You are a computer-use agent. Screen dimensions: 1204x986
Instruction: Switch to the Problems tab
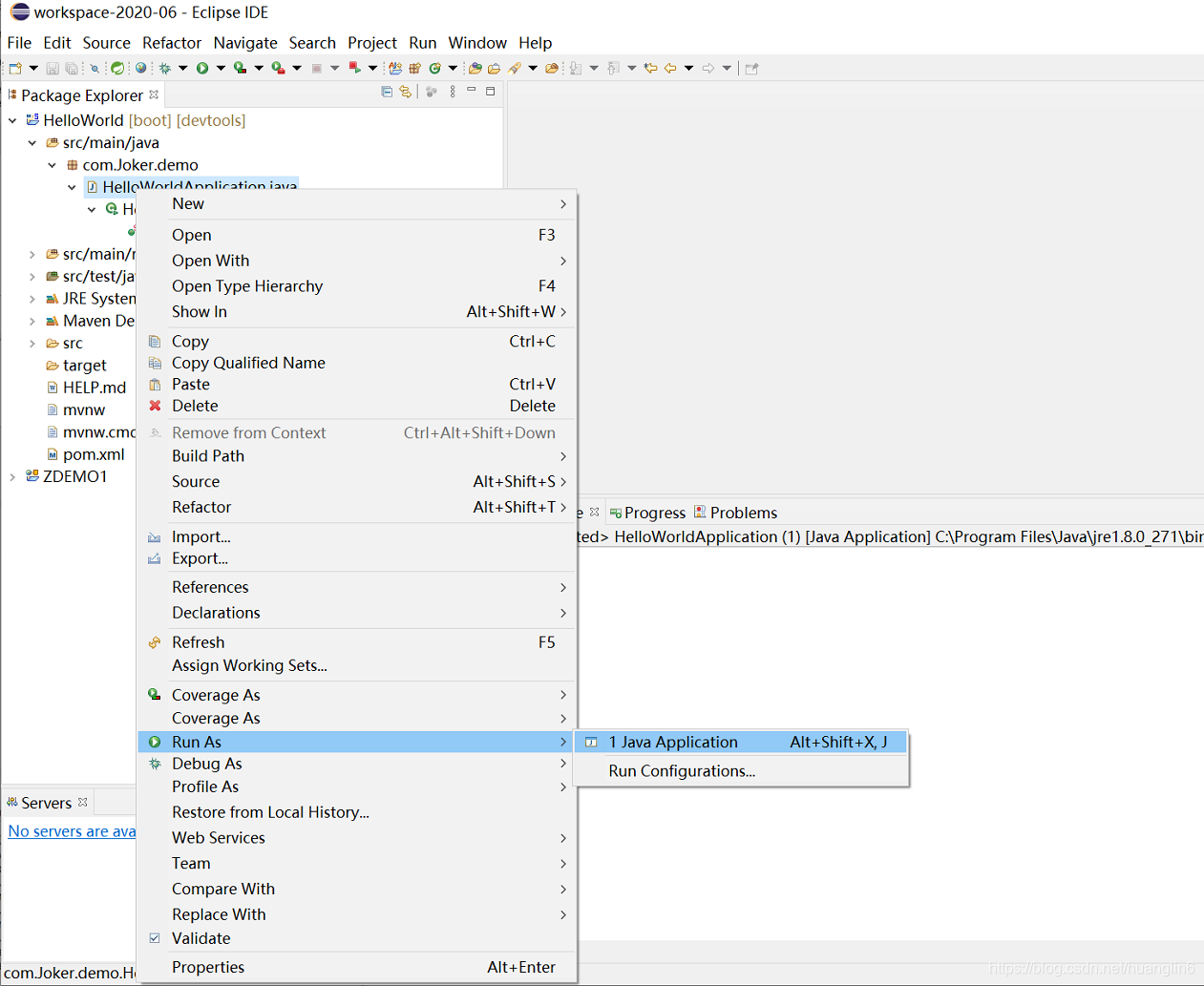[735, 513]
